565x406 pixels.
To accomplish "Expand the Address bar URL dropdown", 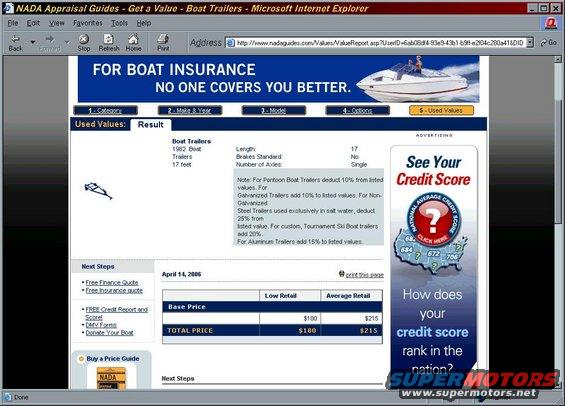I will click(x=530, y=43).
